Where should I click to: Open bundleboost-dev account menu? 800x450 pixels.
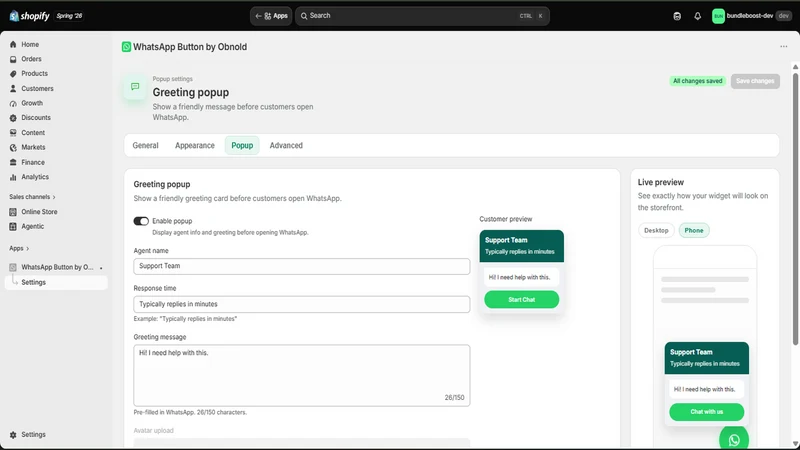[x=751, y=16]
